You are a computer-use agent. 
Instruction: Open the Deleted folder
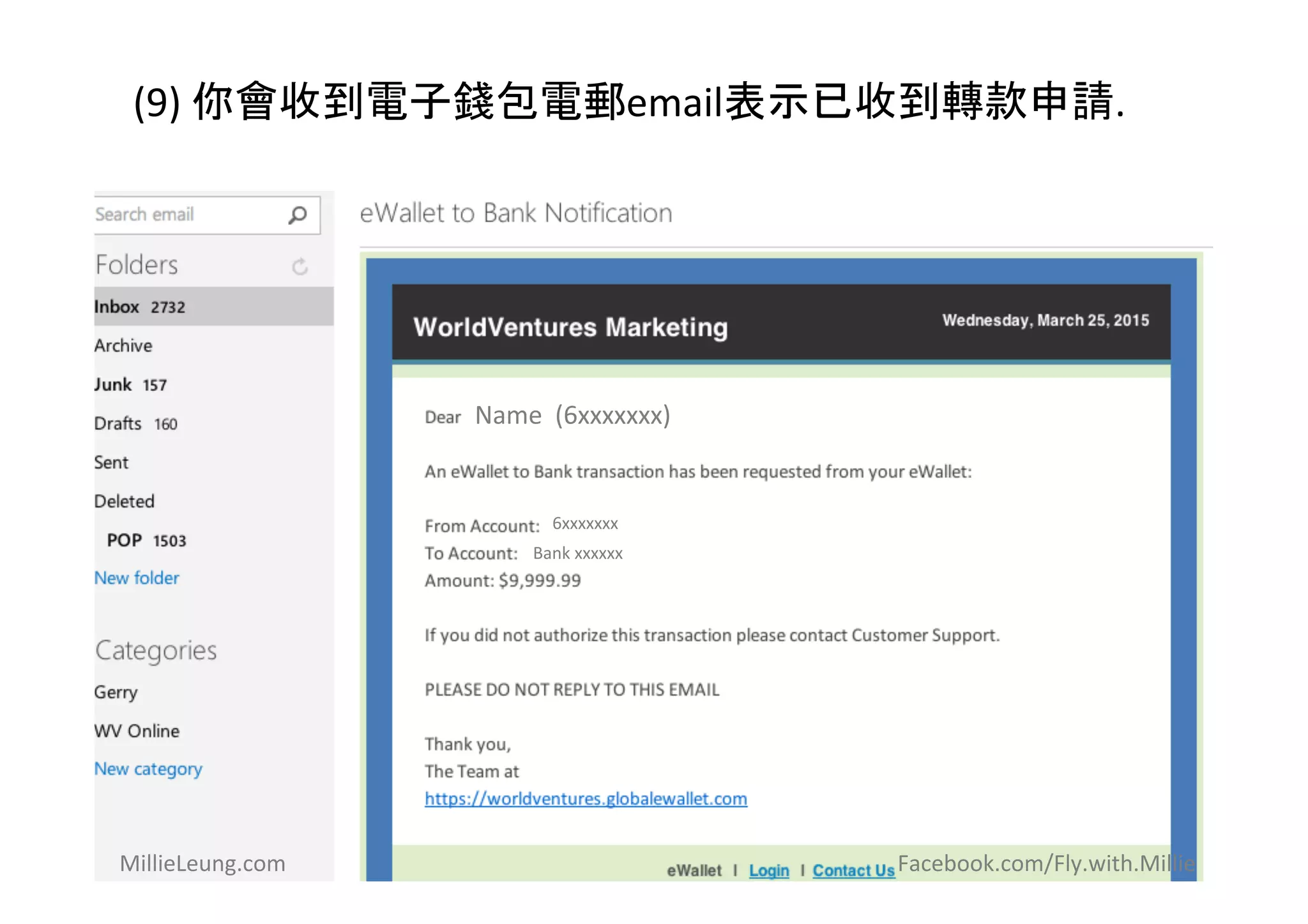coord(125,501)
